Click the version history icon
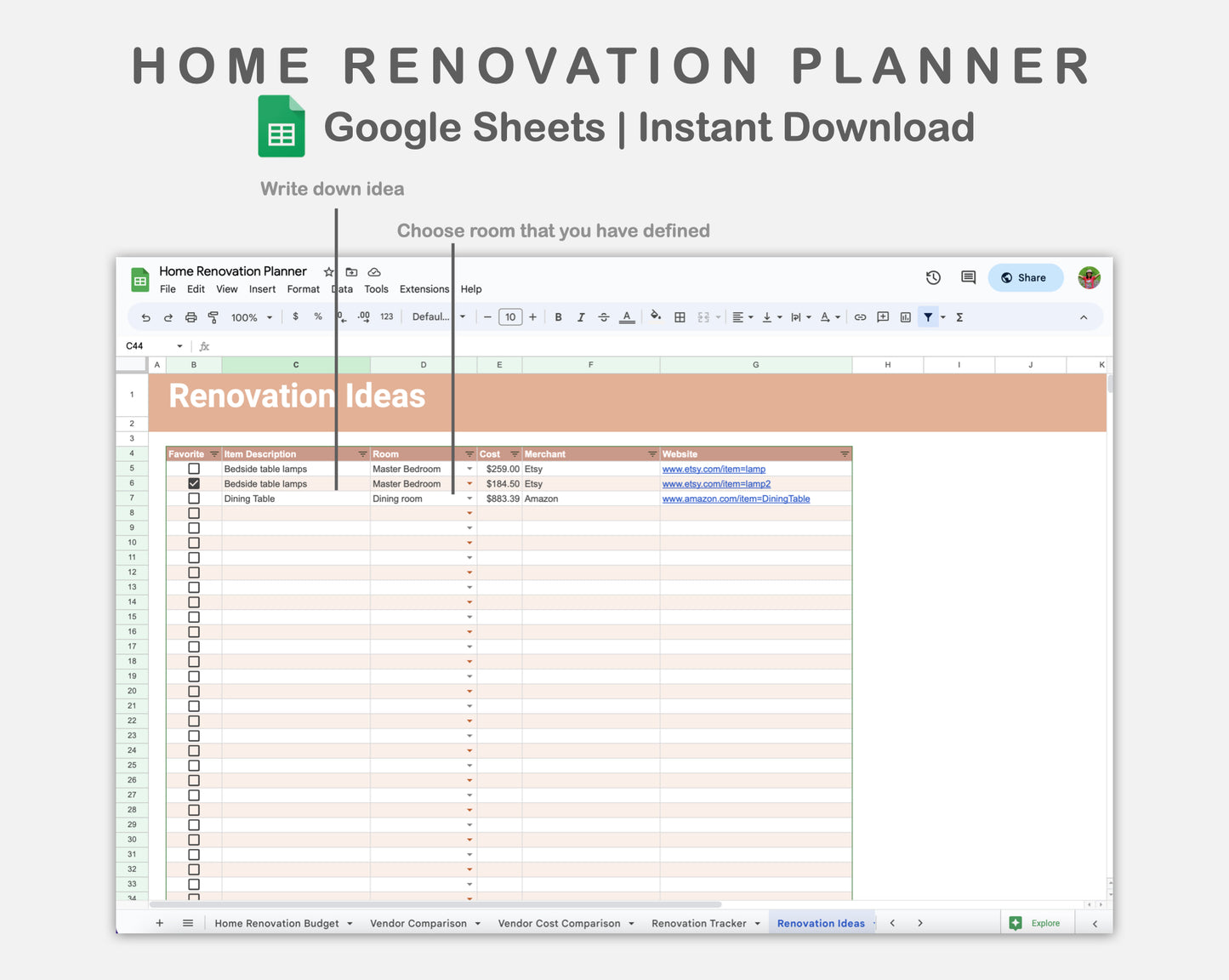The width and height of the screenshot is (1229, 980). pos(933,277)
